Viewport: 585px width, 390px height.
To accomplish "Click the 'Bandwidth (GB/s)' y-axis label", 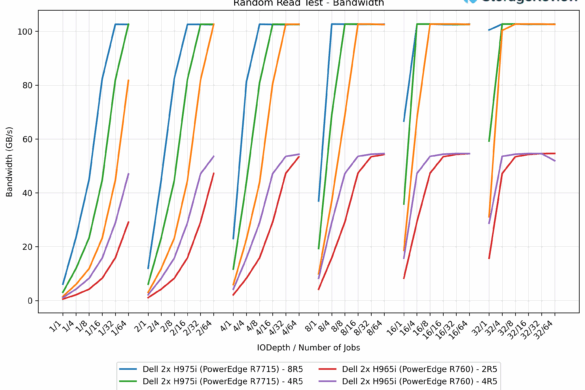I will click(9, 162).
